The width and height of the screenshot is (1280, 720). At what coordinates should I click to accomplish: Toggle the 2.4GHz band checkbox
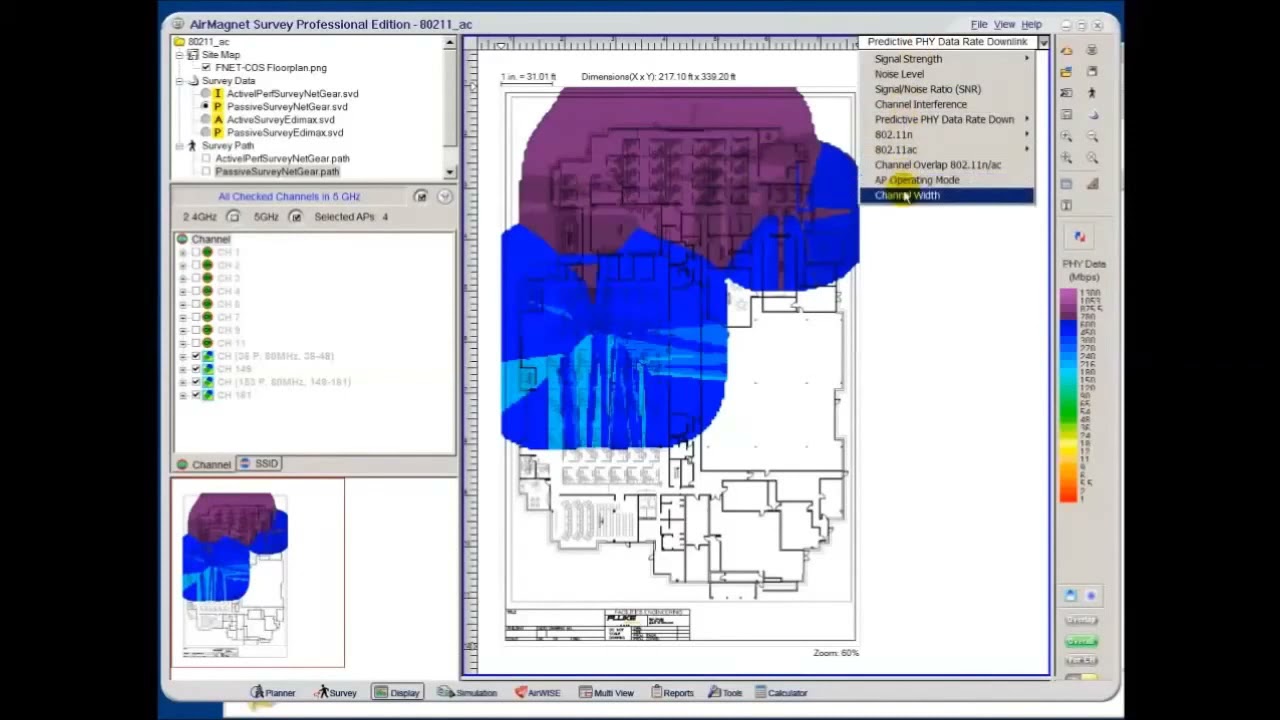(x=233, y=217)
